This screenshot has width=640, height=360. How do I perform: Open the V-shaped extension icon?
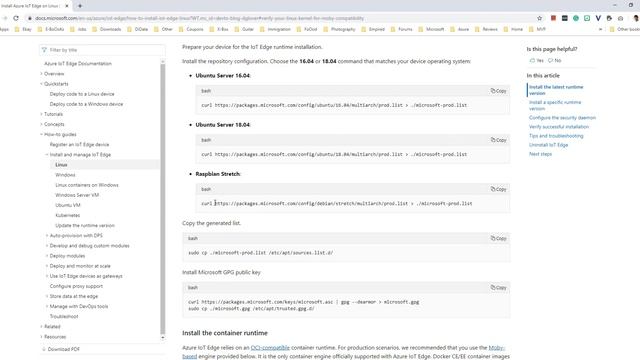(598, 18)
